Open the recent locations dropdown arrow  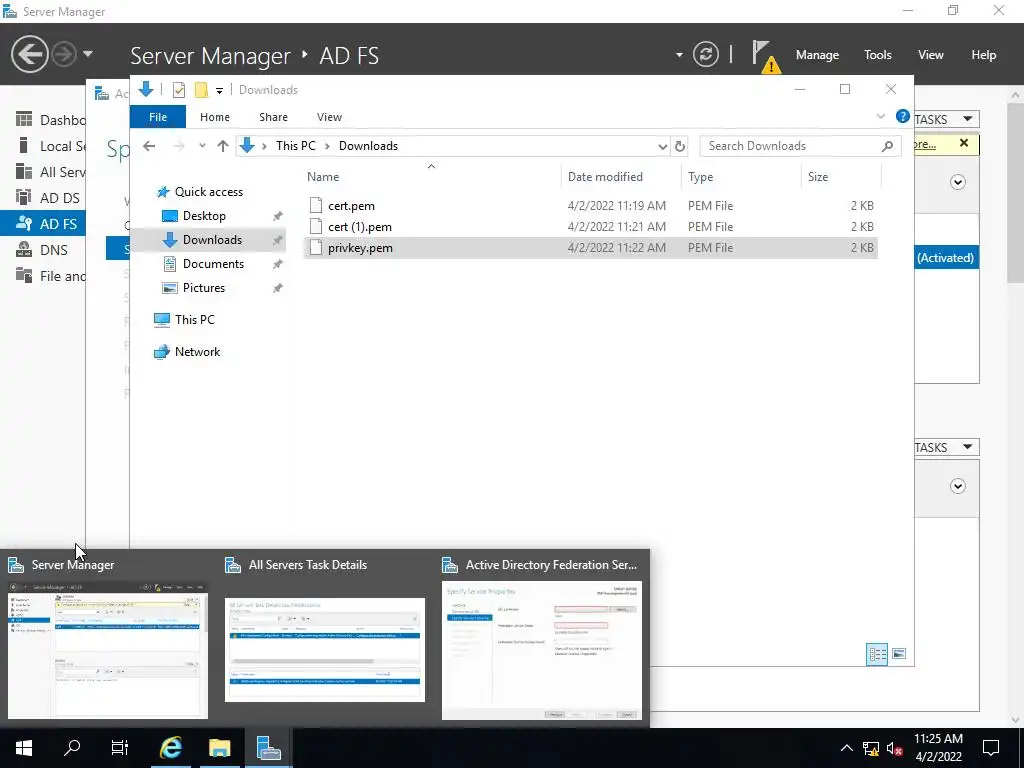pyautogui.click(x=202, y=146)
